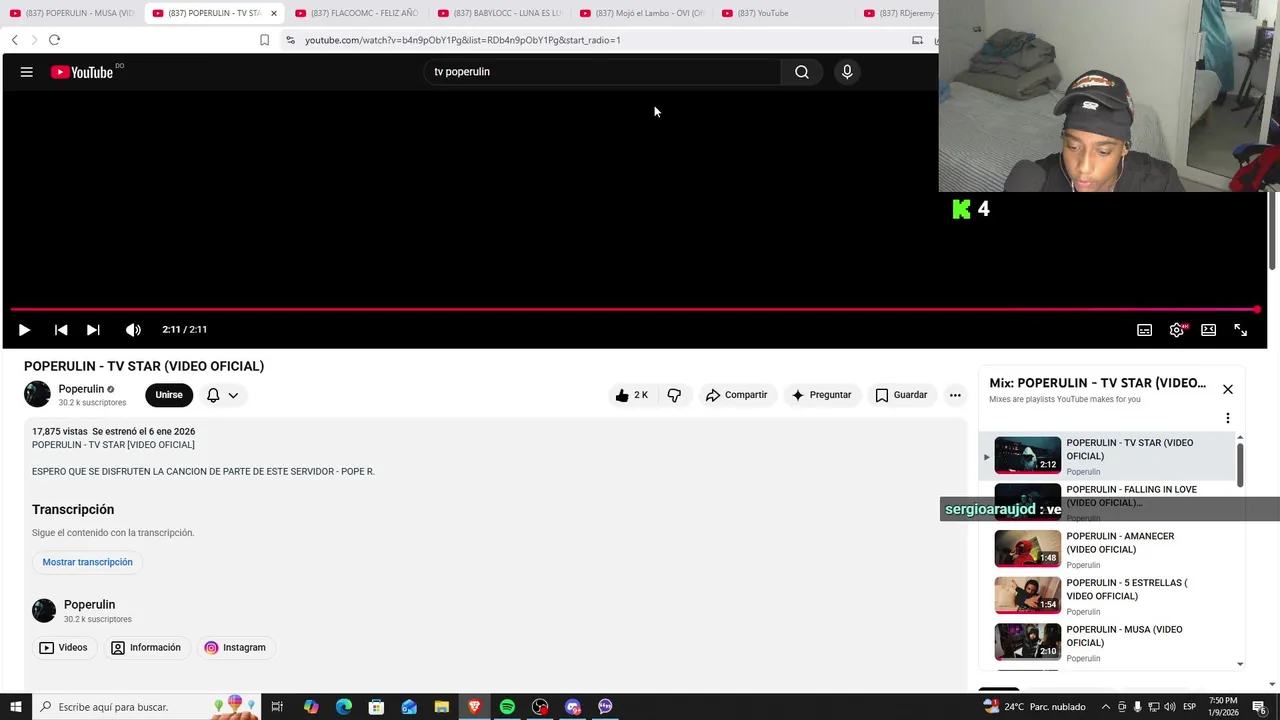Click the Windows taskbar search box
Viewport: 1280px width, 720px height.
145,707
